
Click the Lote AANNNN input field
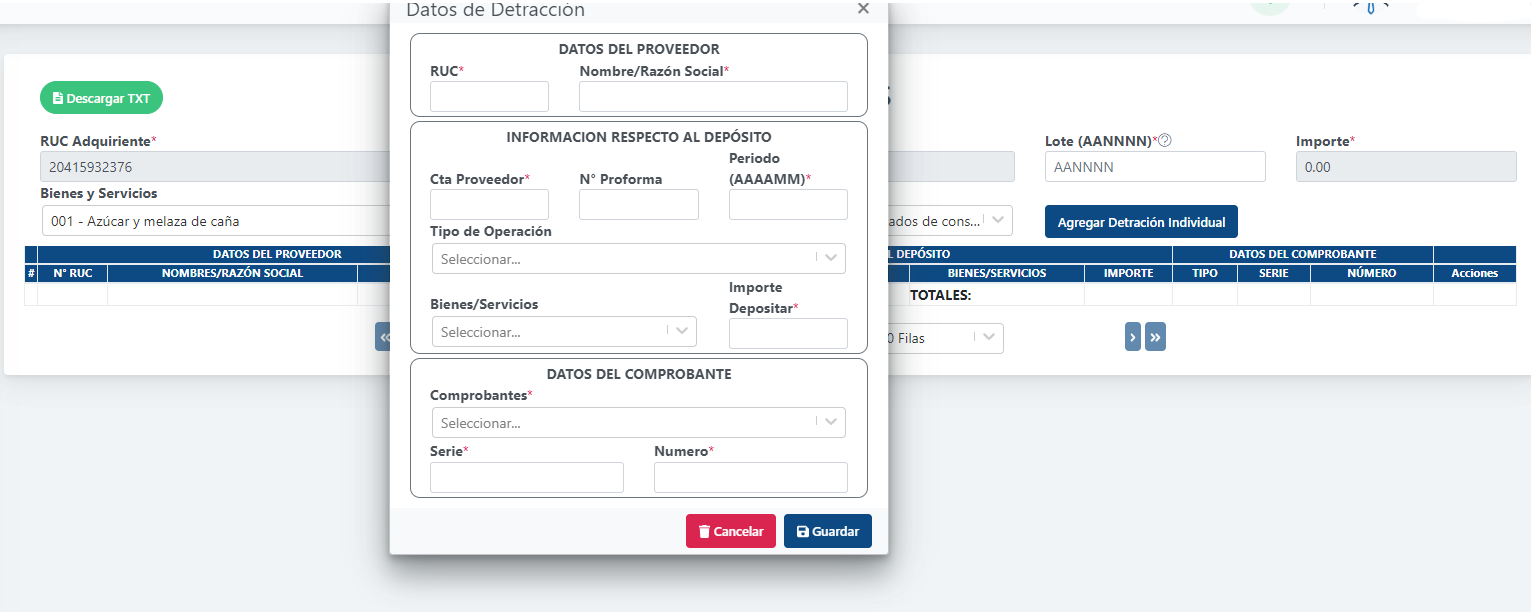click(1155, 167)
